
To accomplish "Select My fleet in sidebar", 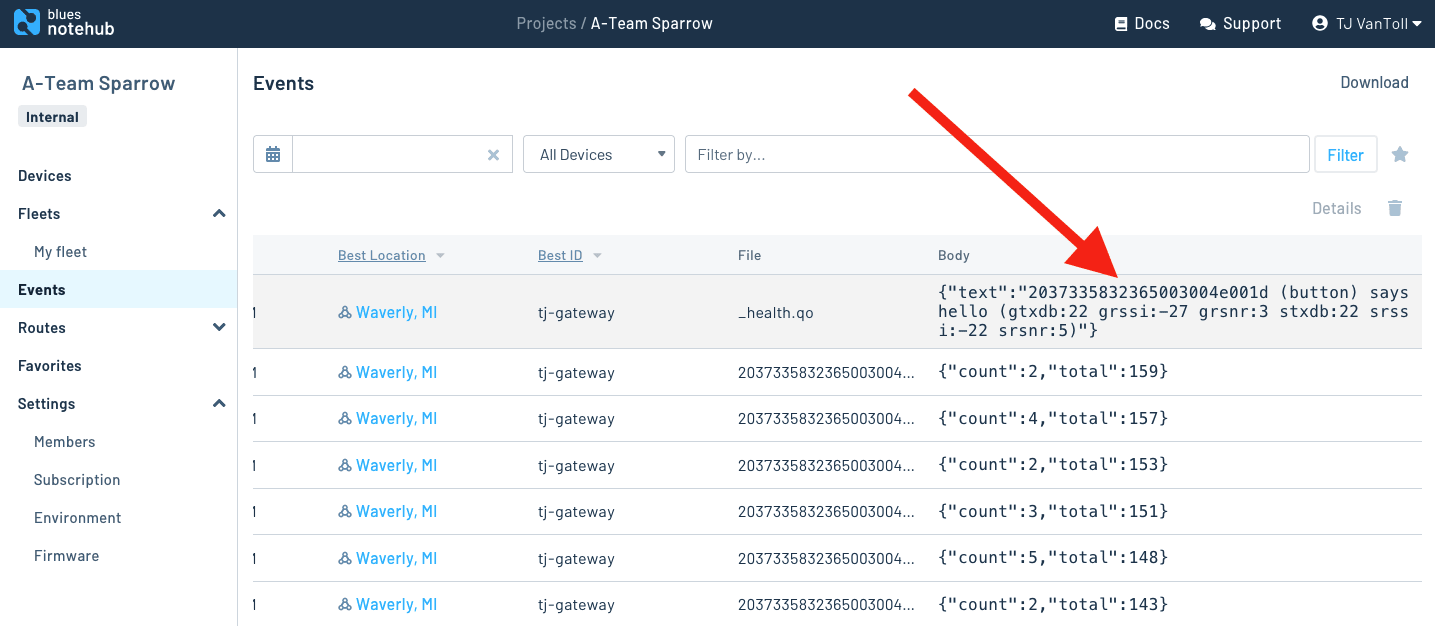I will click(x=60, y=252).
